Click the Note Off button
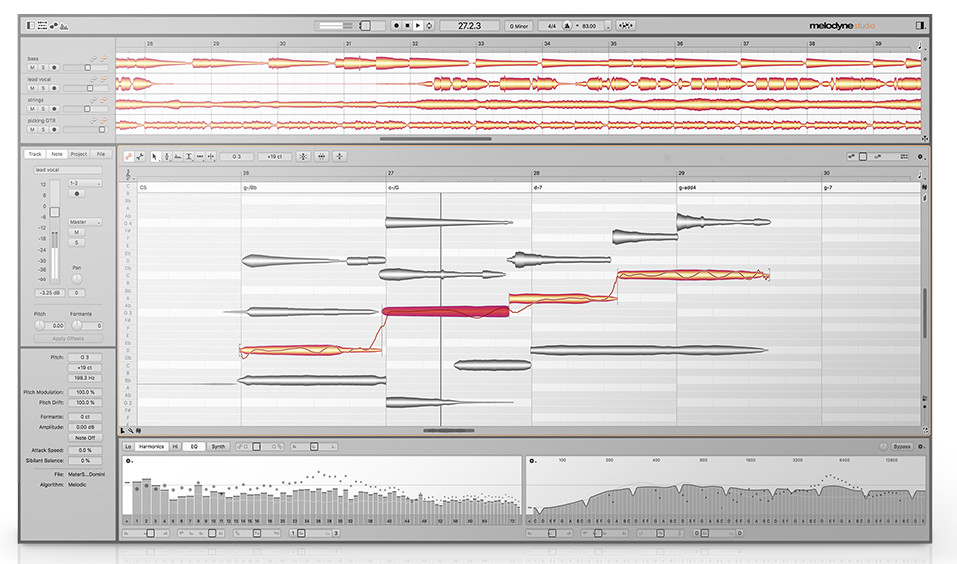This screenshot has width=957, height=564. (85, 438)
